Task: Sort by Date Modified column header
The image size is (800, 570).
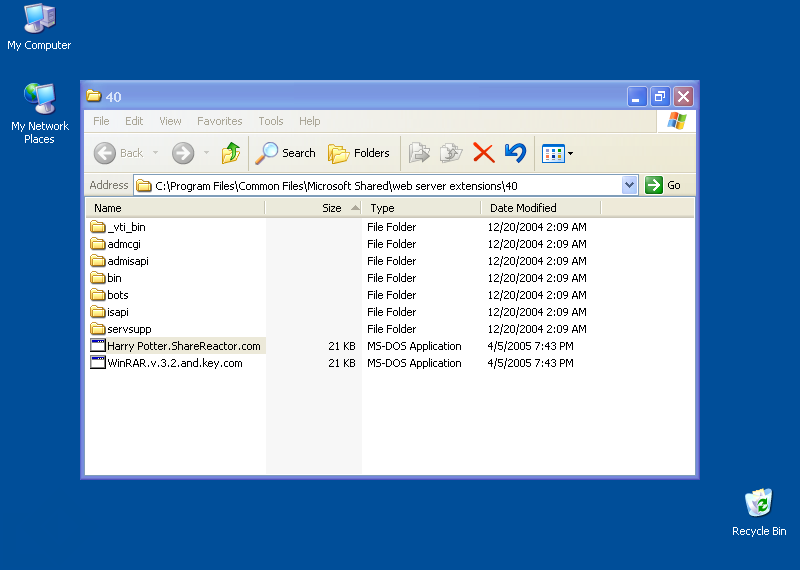Action: (541, 208)
